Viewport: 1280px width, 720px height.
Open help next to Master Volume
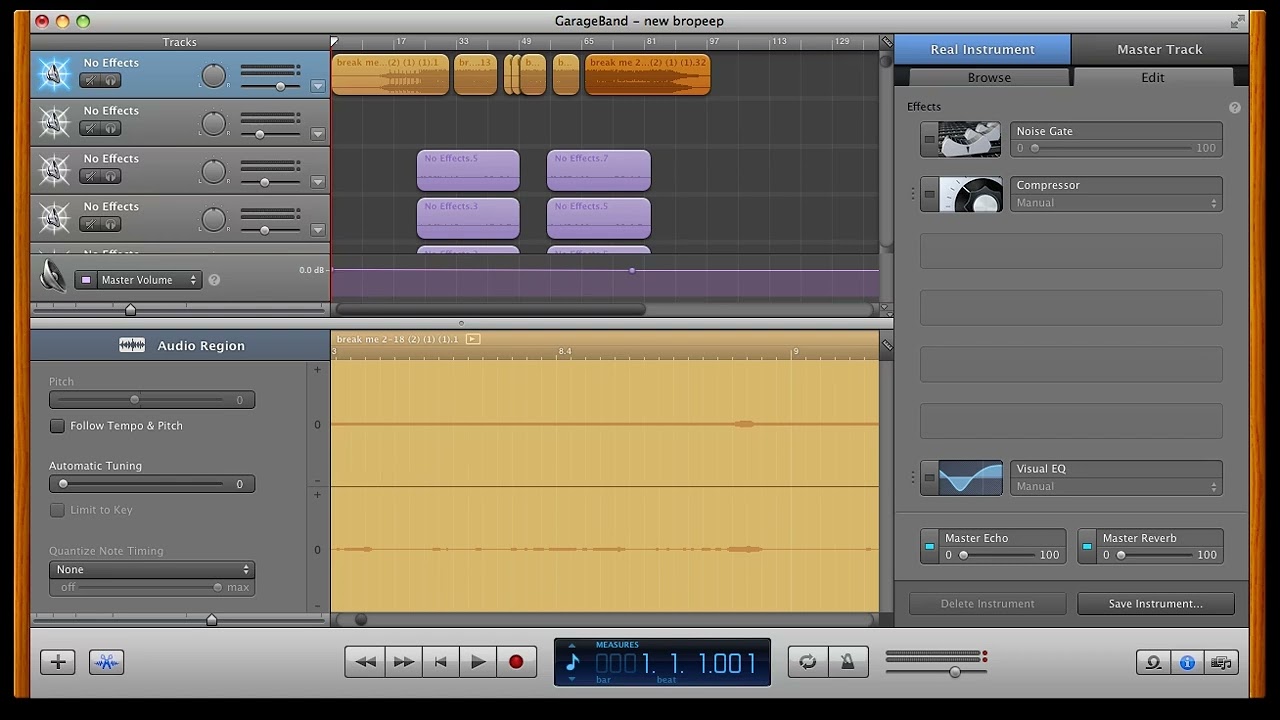(x=214, y=280)
